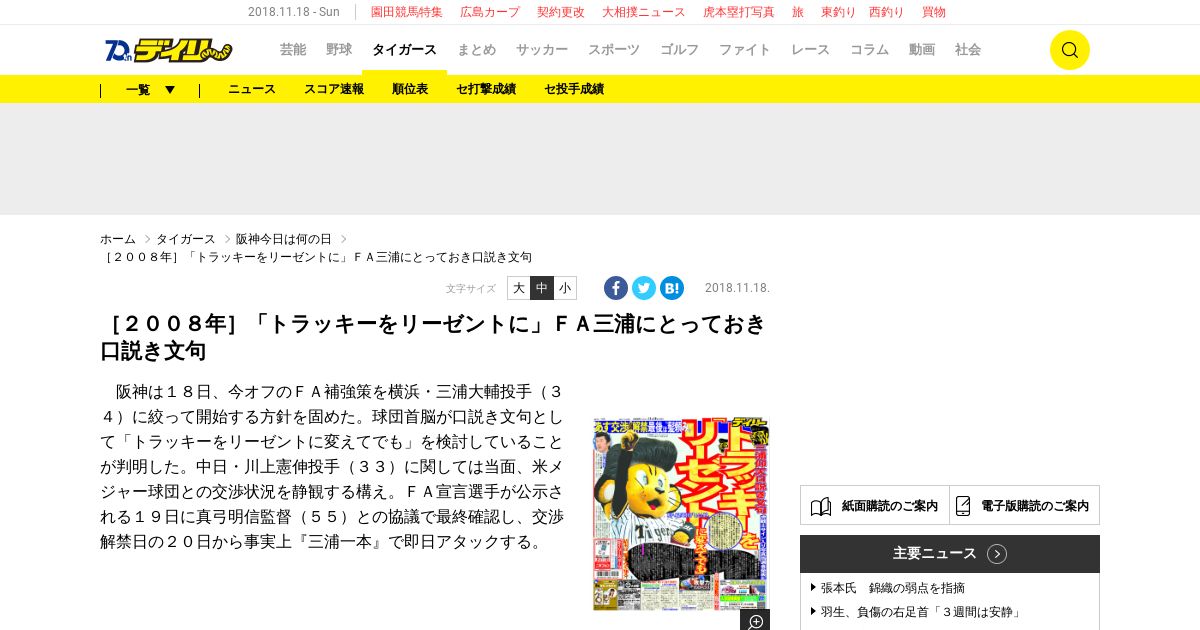Select the タイガース navigation tab
The height and width of the screenshot is (630, 1200).
(x=404, y=50)
